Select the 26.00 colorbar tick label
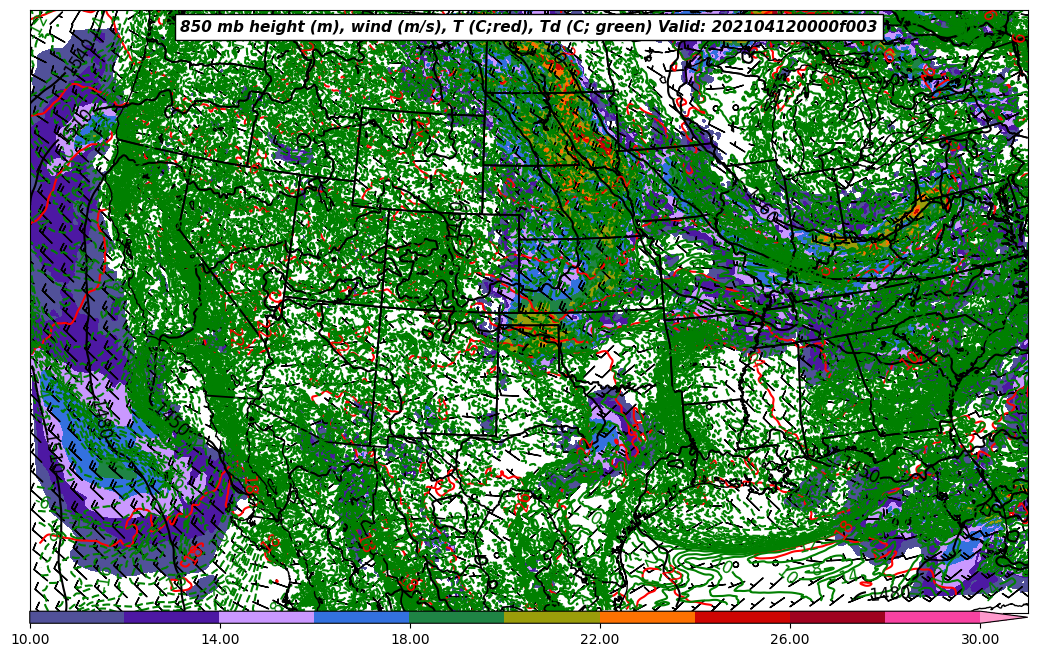The width and height of the screenshot is (1037, 657). click(x=790, y=639)
